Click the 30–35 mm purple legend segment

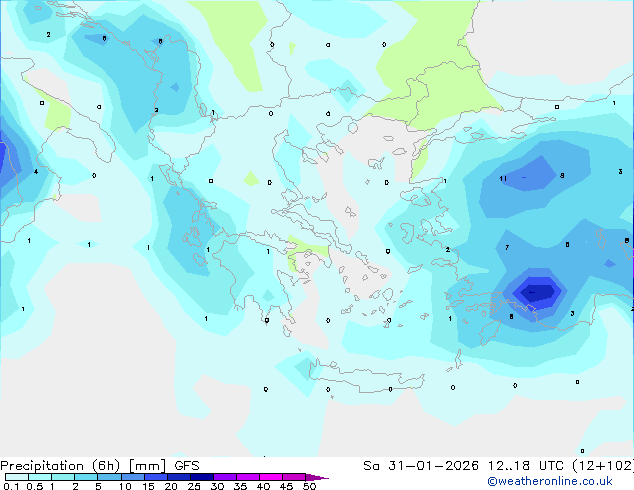225,477
